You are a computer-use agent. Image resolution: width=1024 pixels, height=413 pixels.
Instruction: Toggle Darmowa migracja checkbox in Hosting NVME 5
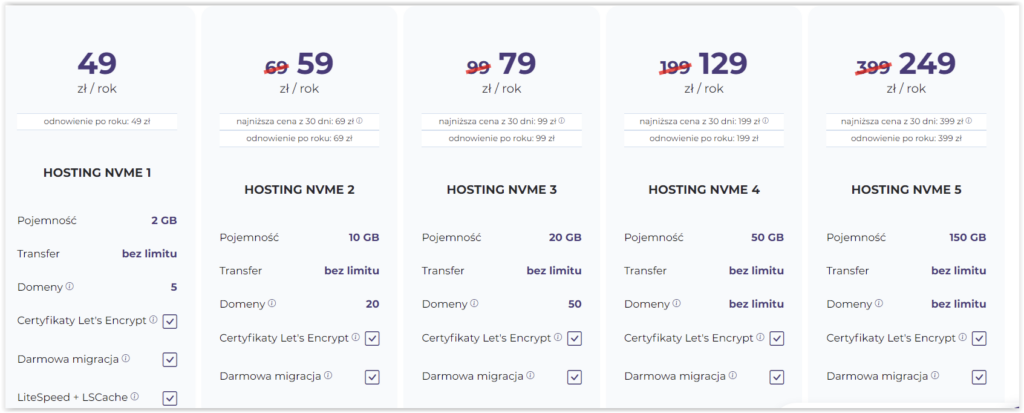(x=979, y=377)
